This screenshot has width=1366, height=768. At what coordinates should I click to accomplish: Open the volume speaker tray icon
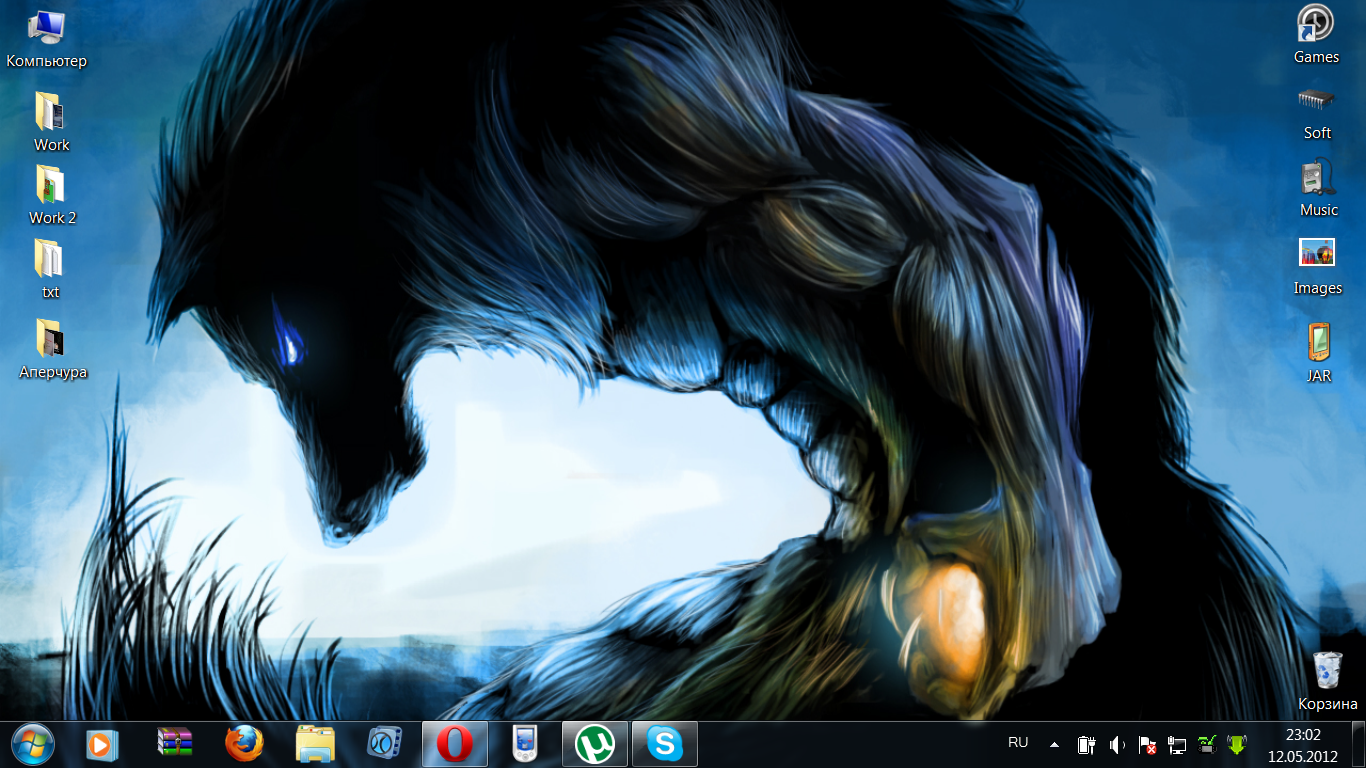(x=1117, y=744)
